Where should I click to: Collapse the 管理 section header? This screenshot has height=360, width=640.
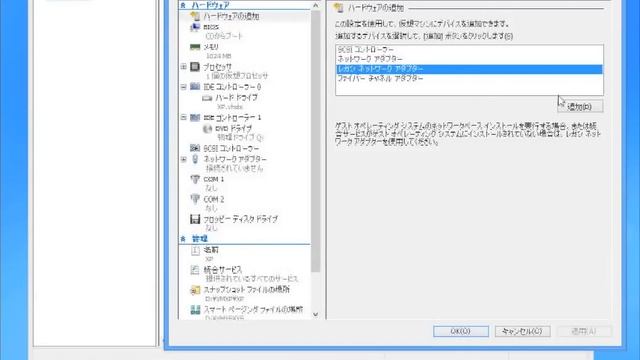point(183,239)
